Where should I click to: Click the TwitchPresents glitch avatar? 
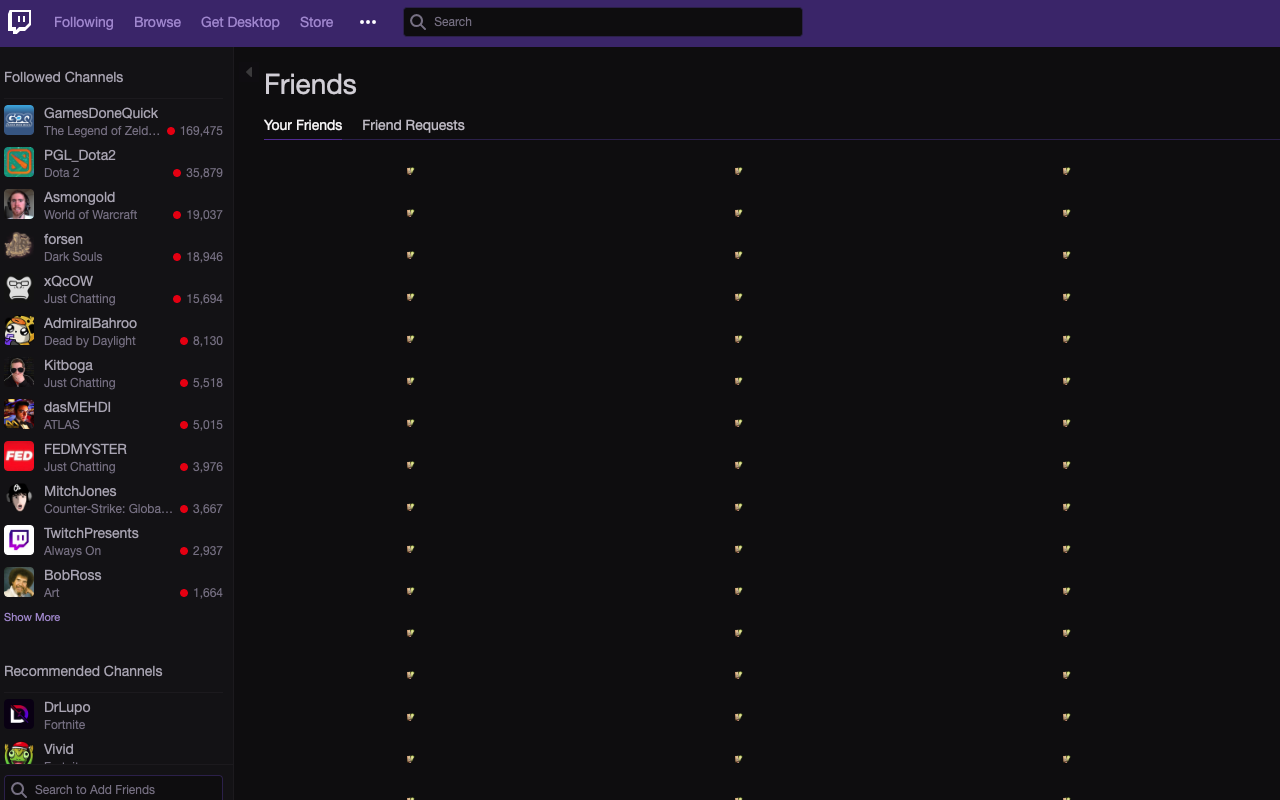click(18, 540)
